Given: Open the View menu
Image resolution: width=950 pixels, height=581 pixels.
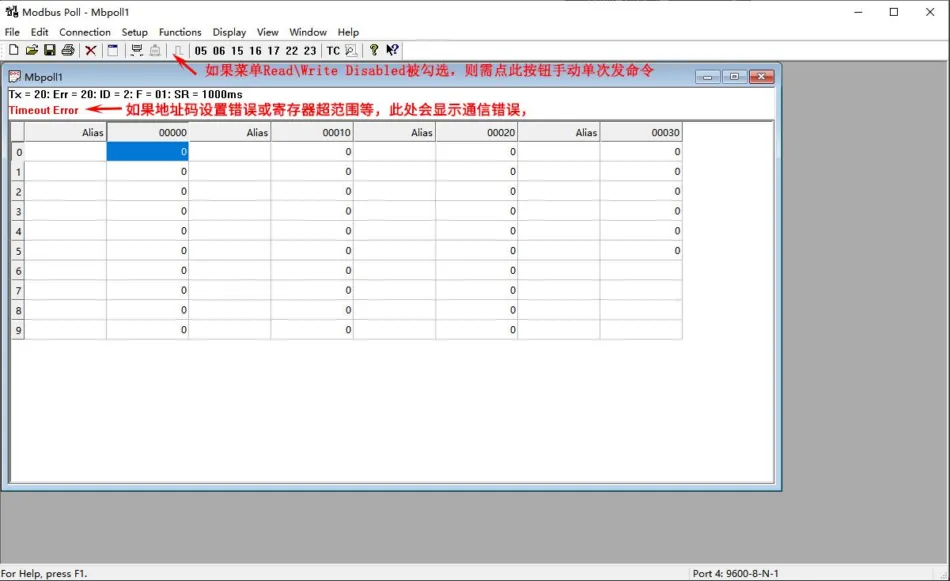Looking at the screenshot, I should (267, 32).
